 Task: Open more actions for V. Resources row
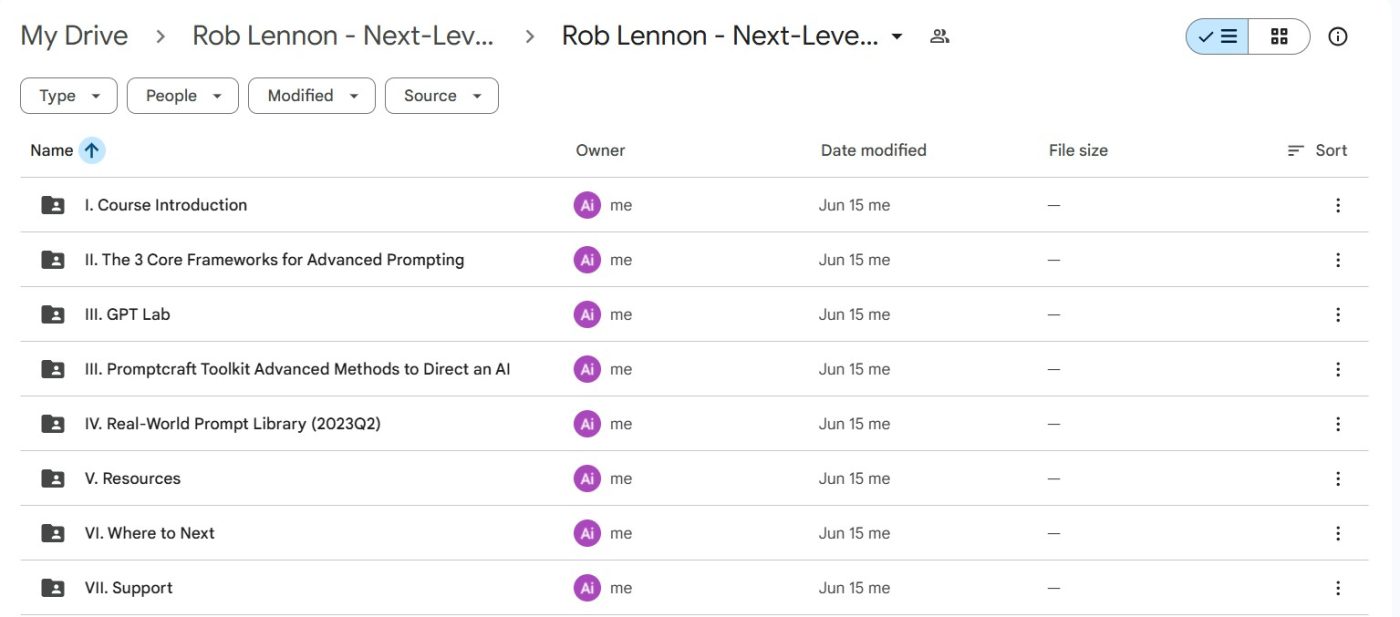[x=1337, y=478]
